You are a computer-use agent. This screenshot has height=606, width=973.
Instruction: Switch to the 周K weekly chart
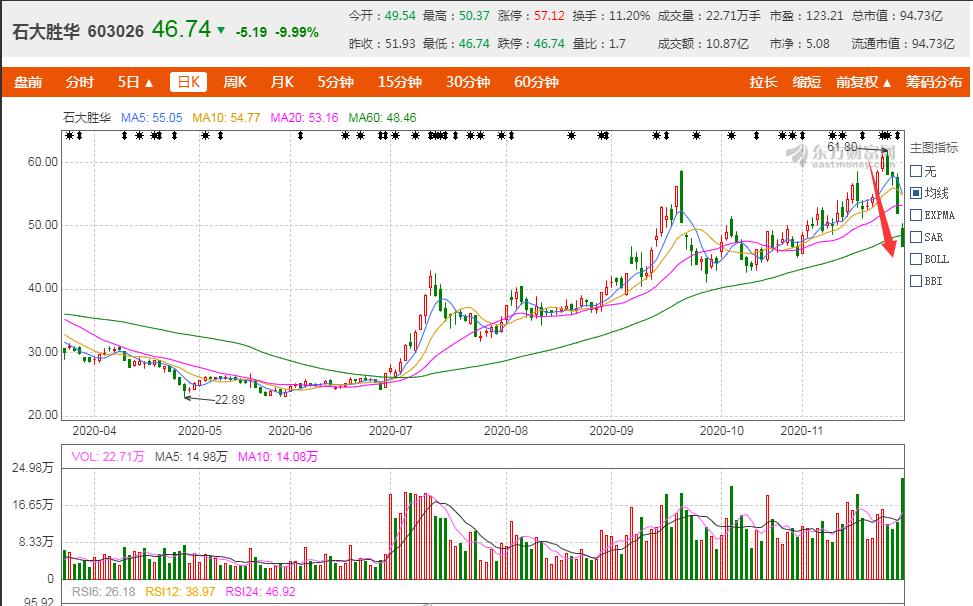click(235, 82)
